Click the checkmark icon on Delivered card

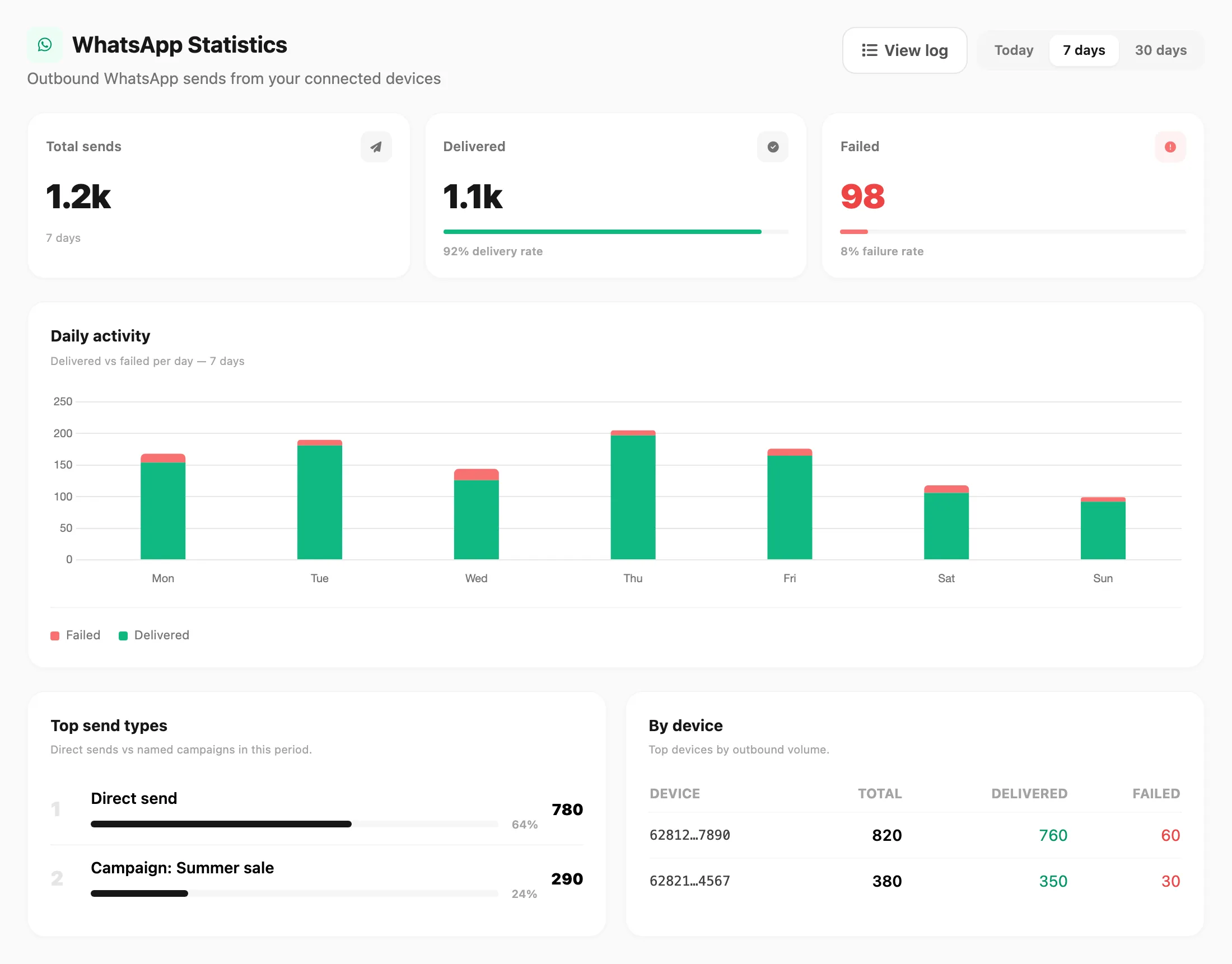(x=773, y=147)
